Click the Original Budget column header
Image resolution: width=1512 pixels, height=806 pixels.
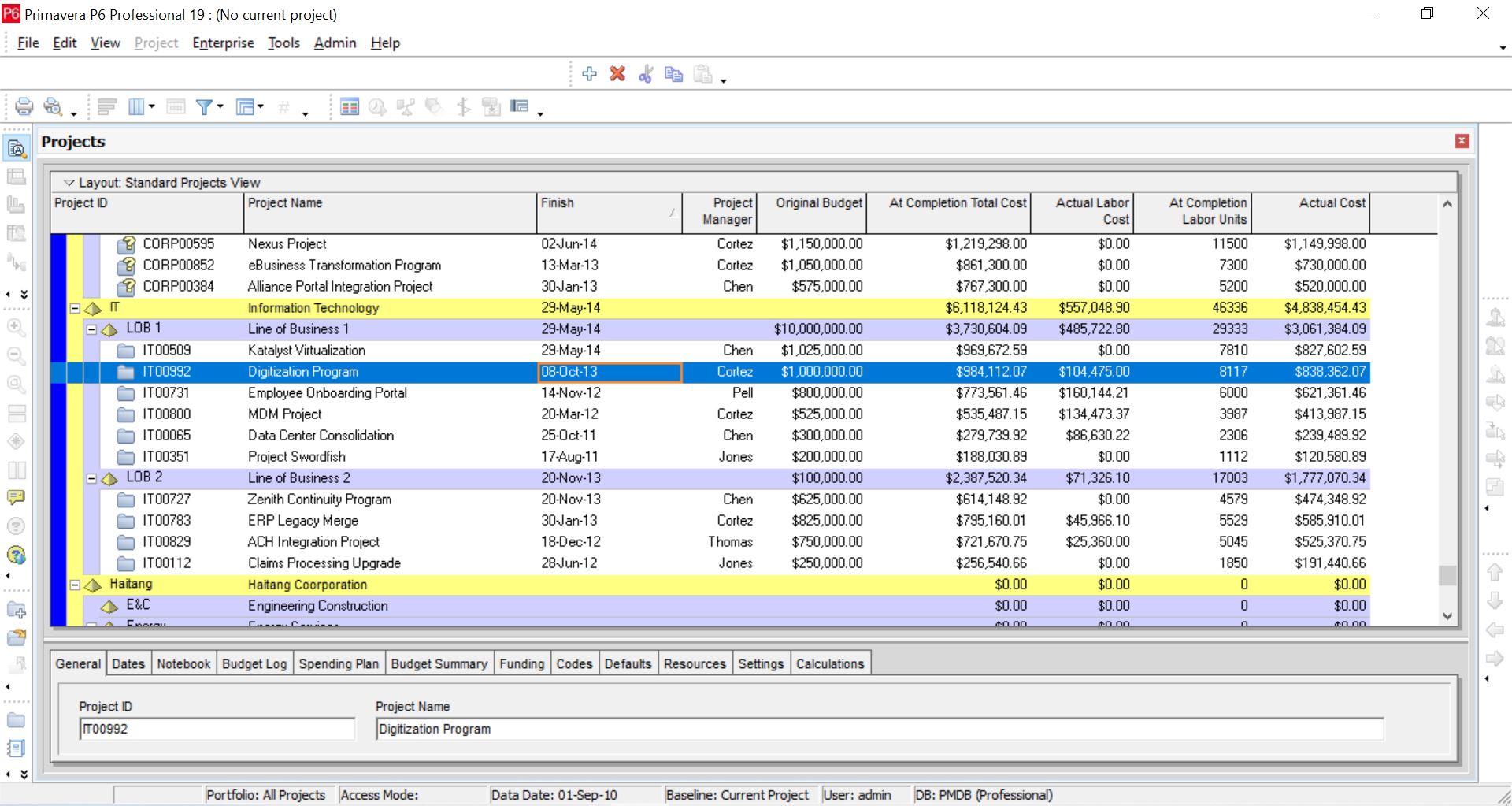point(811,213)
